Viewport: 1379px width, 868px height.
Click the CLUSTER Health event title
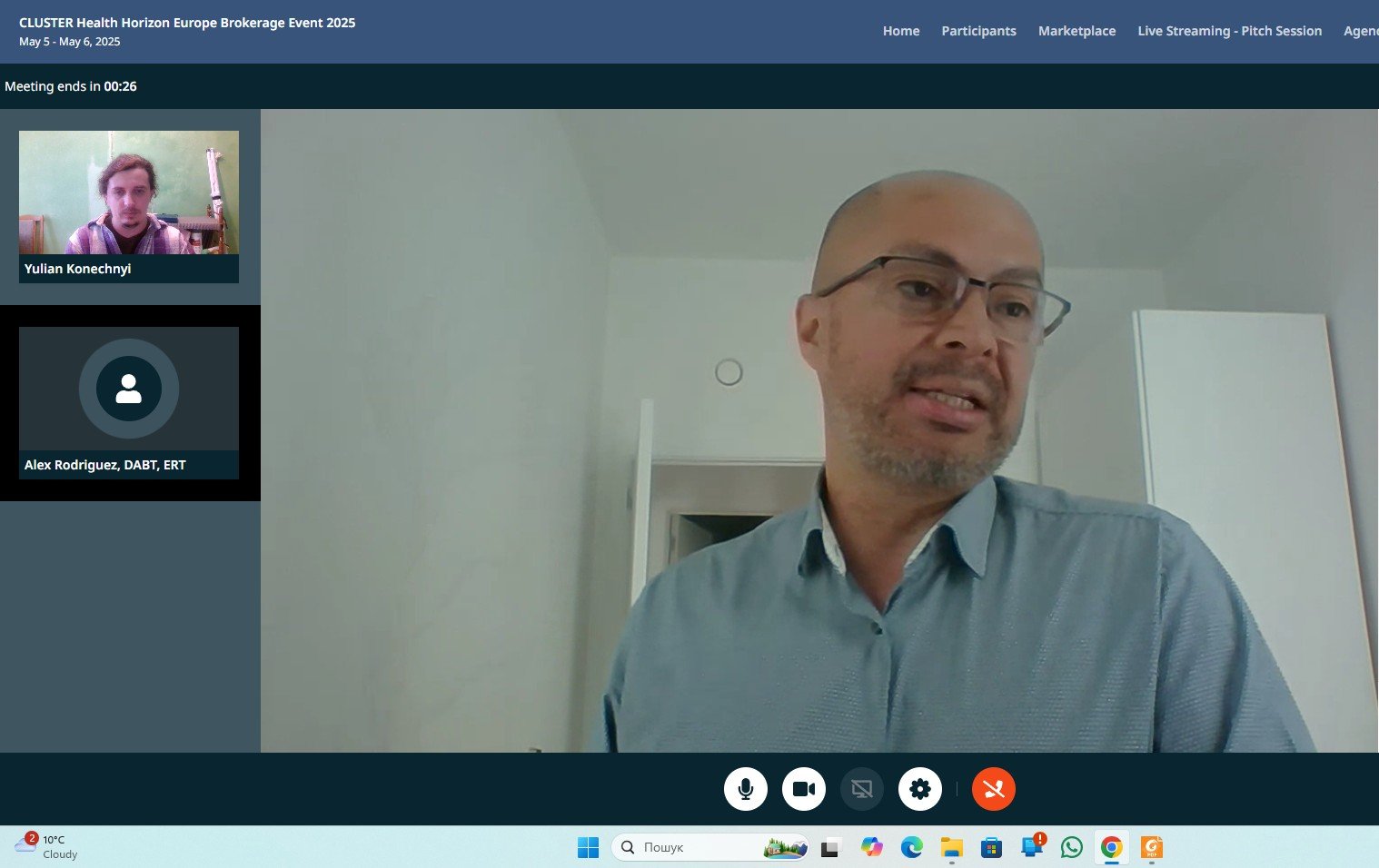(x=187, y=23)
